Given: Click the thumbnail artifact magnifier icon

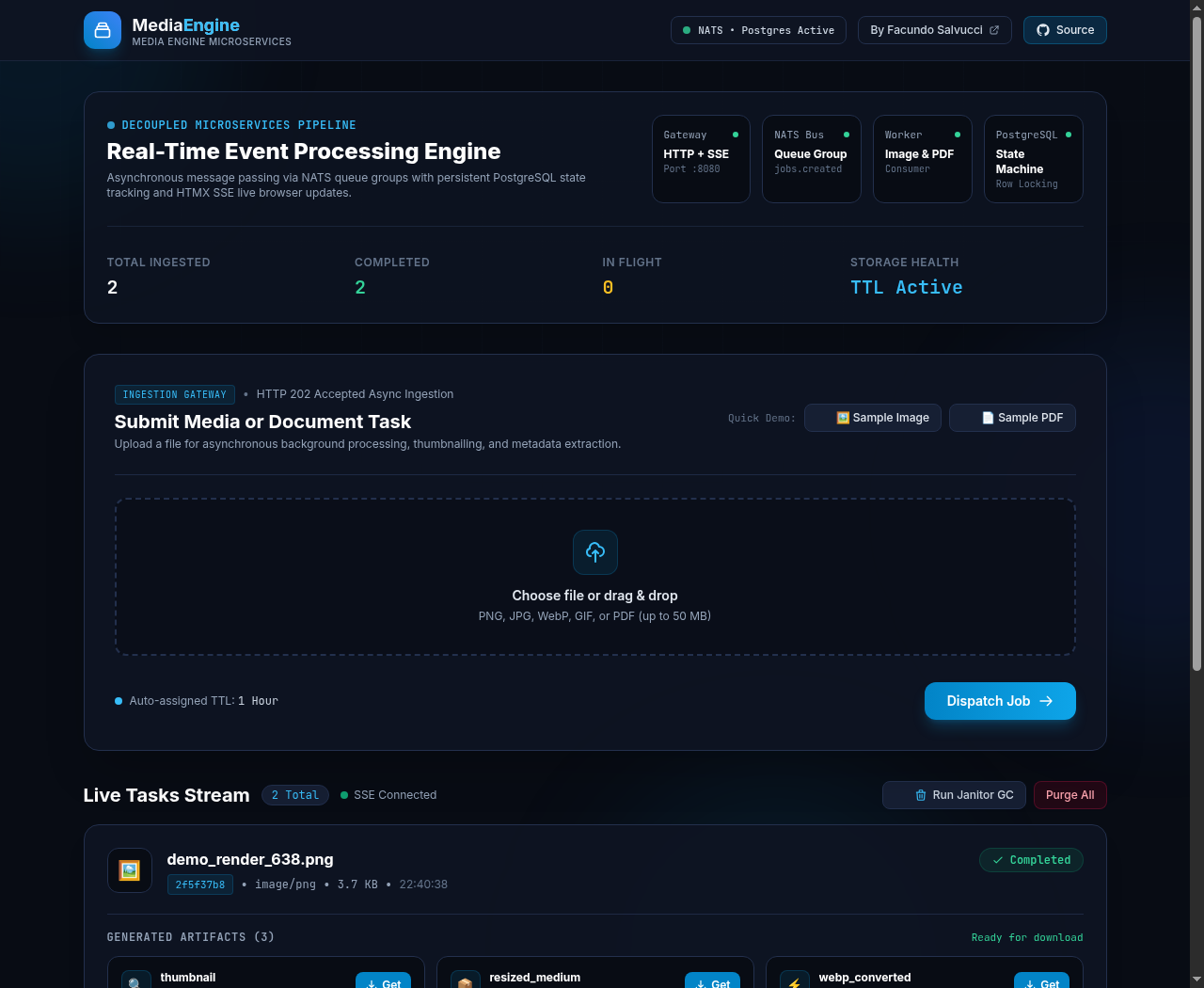Looking at the screenshot, I should (136, 980).
